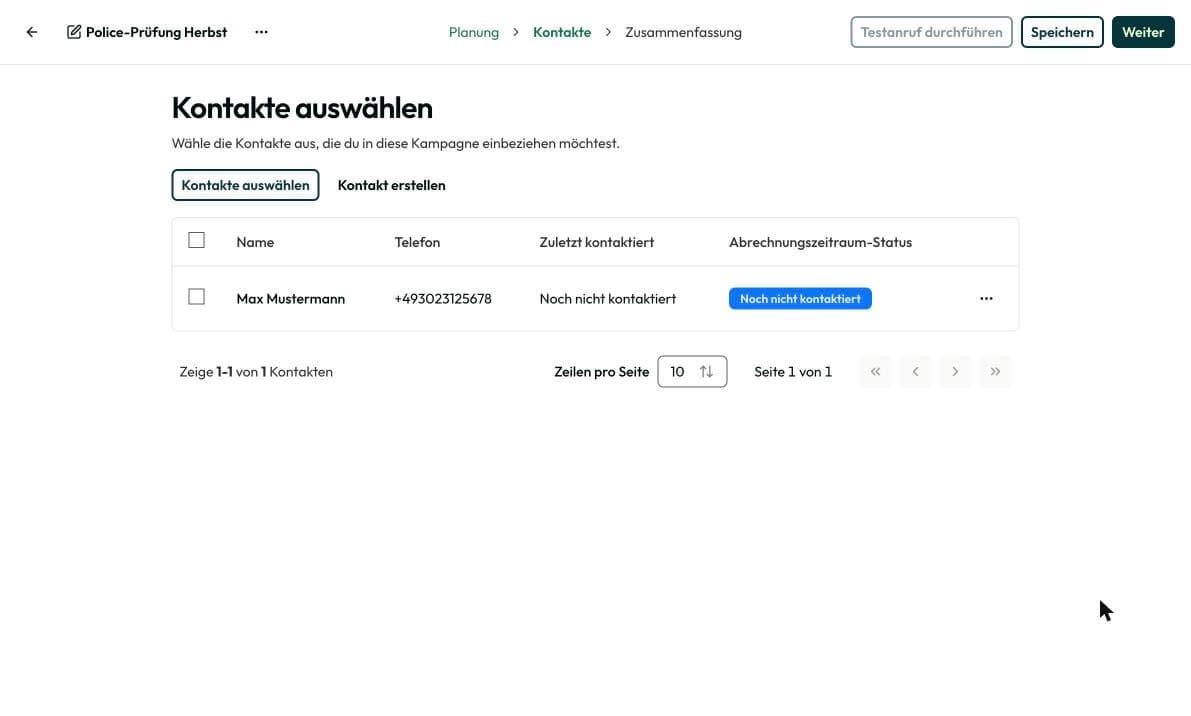The width and height of the screenshot is (1191, 716).
Task: Click the Police-Prüfung Herbst campaign title
Action: pos(156,32)
